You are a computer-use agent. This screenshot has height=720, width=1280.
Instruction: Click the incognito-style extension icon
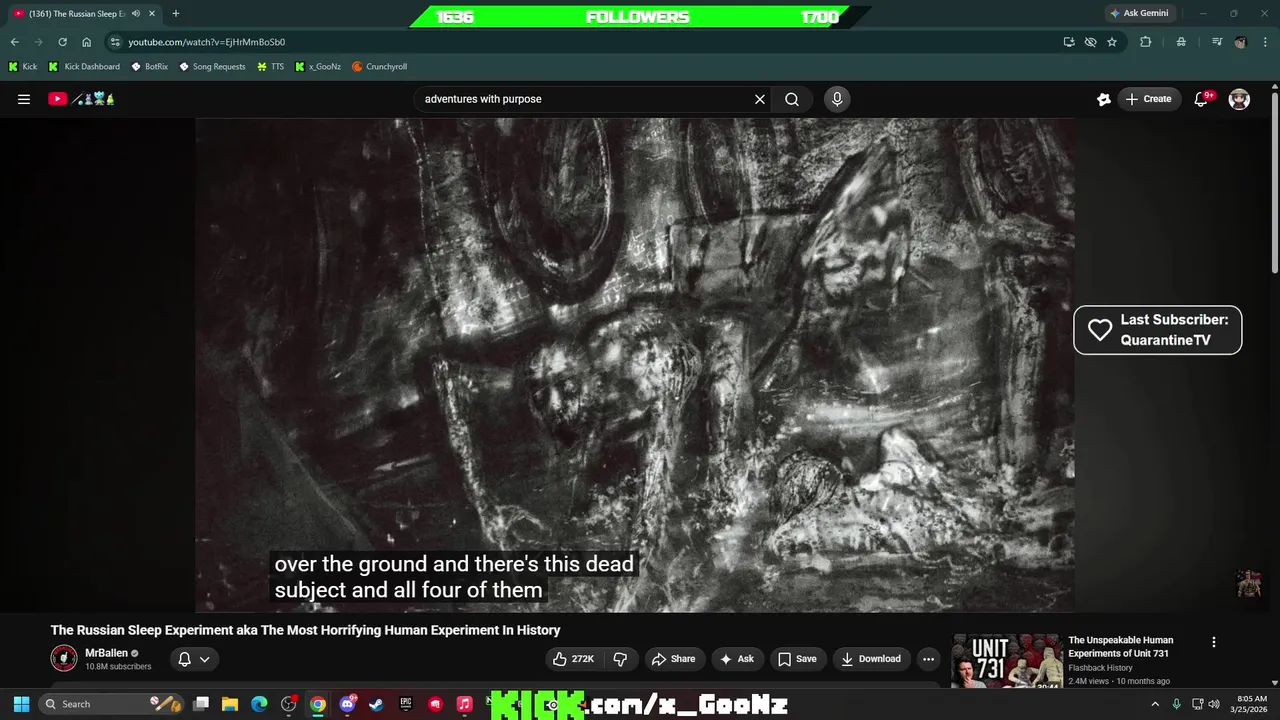(1181, 42)
